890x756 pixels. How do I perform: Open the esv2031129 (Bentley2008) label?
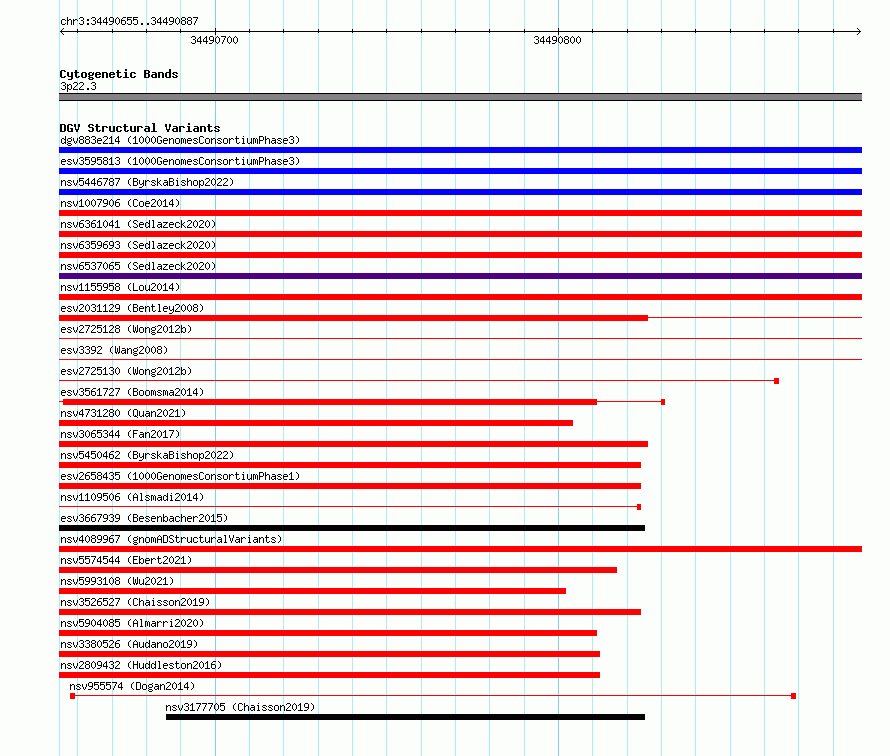[x=132, y=308]
